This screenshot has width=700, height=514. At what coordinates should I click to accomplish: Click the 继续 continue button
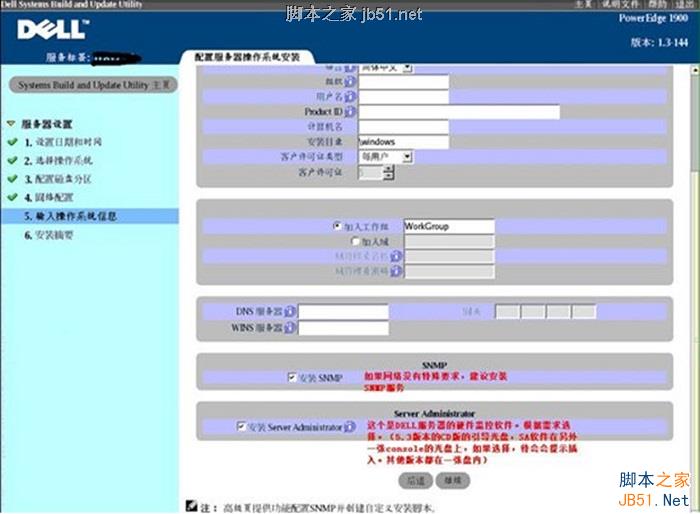pyautogui.click(x=453, y=481)
